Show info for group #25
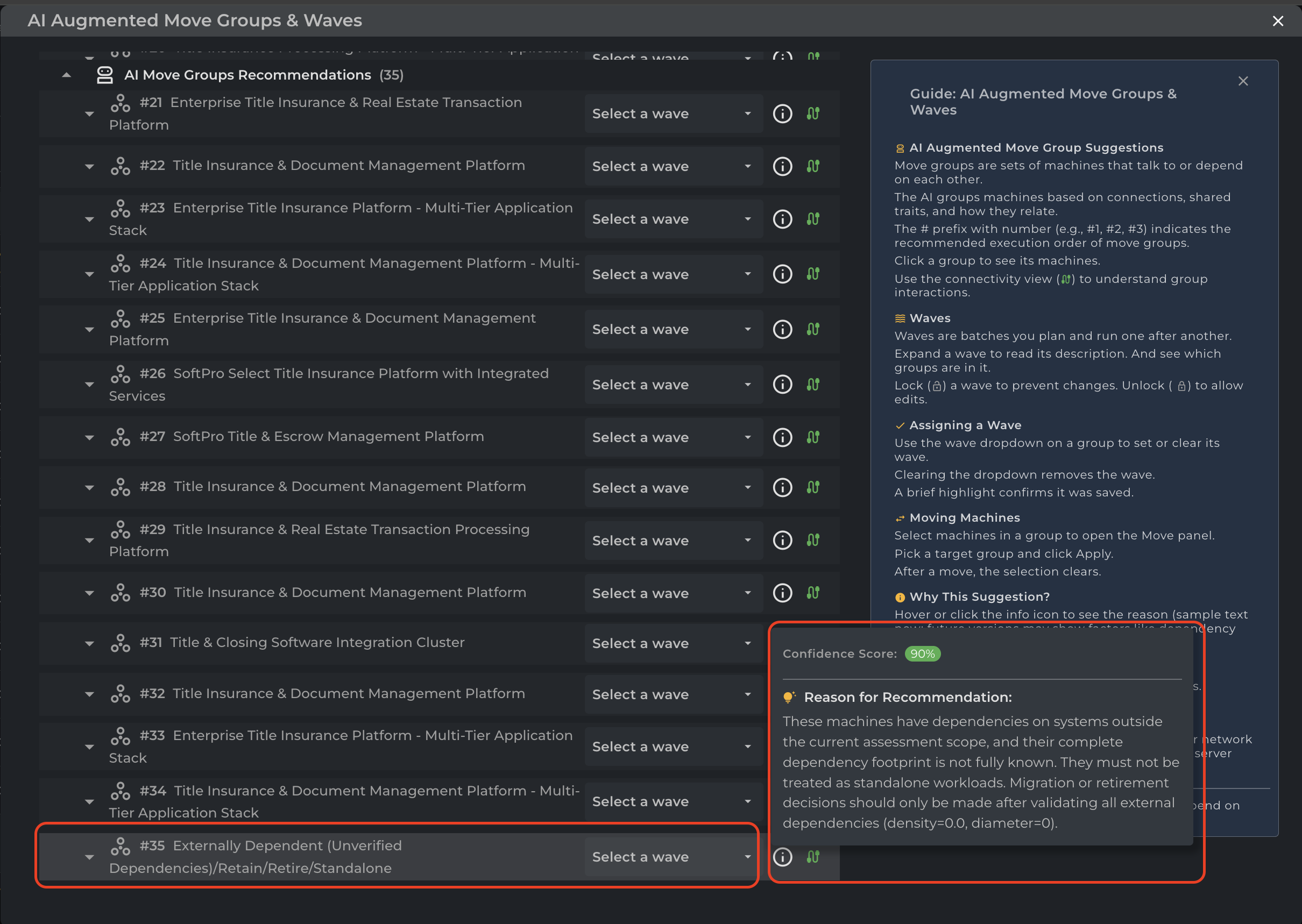Image resolution: width=1302 pixels, height=924 pixels. (x=782, y=330)
